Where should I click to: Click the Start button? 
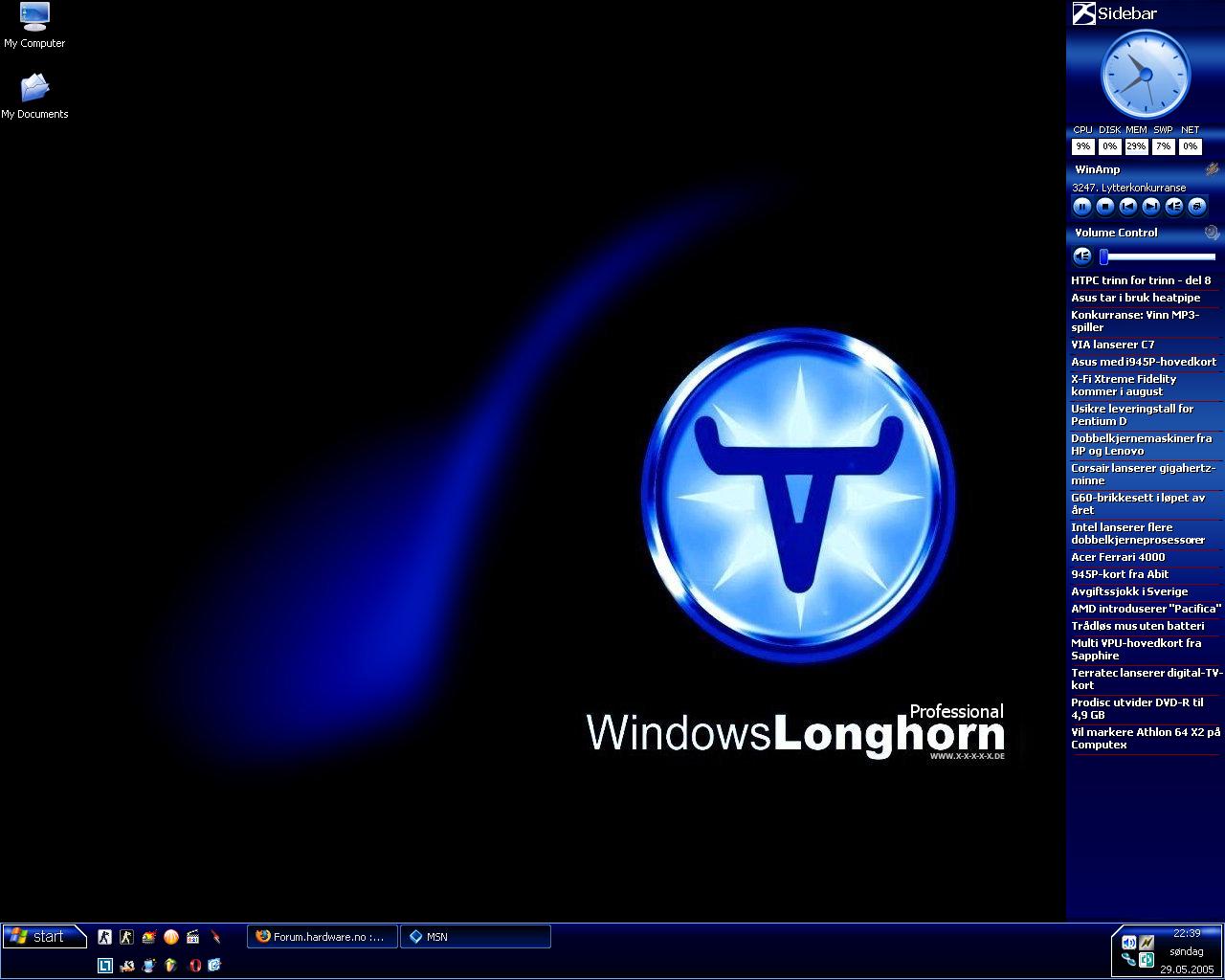(44, 936)
